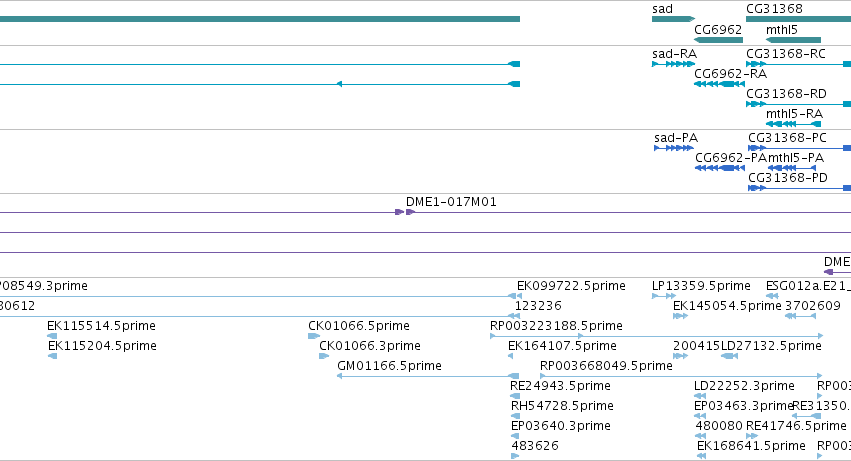Select the DME1-017M01 feature arrows
The height and width of the screenshot is (461, 851).
(x=405, y=212)
